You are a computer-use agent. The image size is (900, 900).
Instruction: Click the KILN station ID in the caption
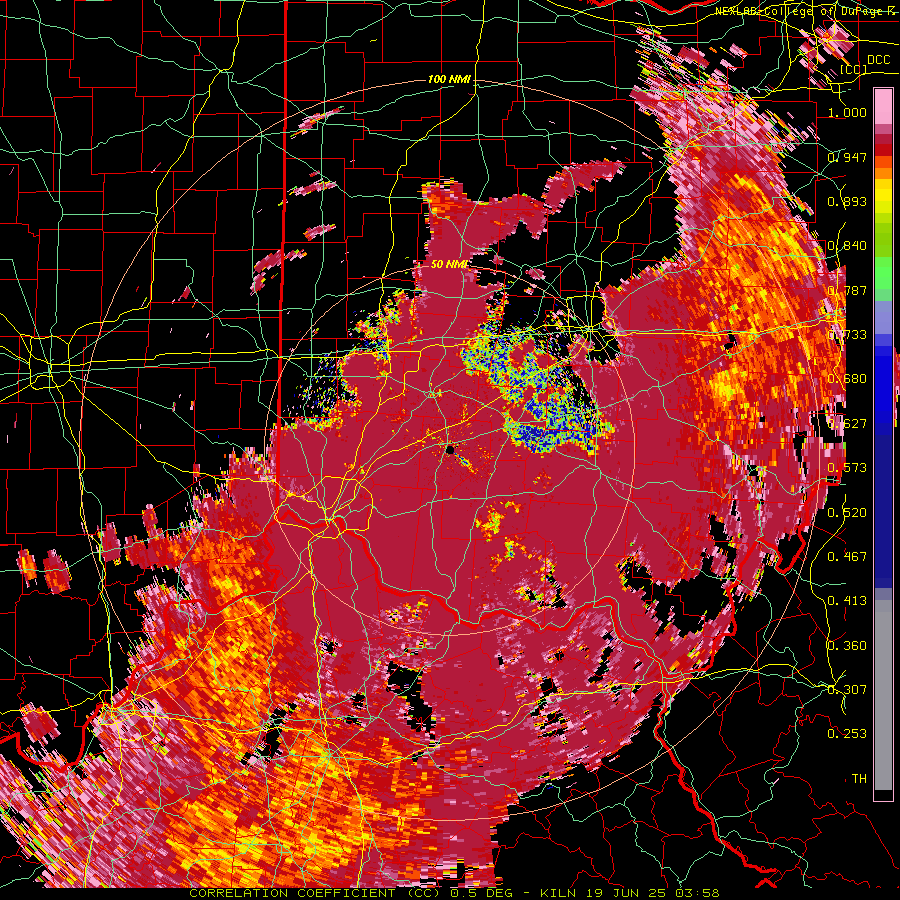(559, 893)
